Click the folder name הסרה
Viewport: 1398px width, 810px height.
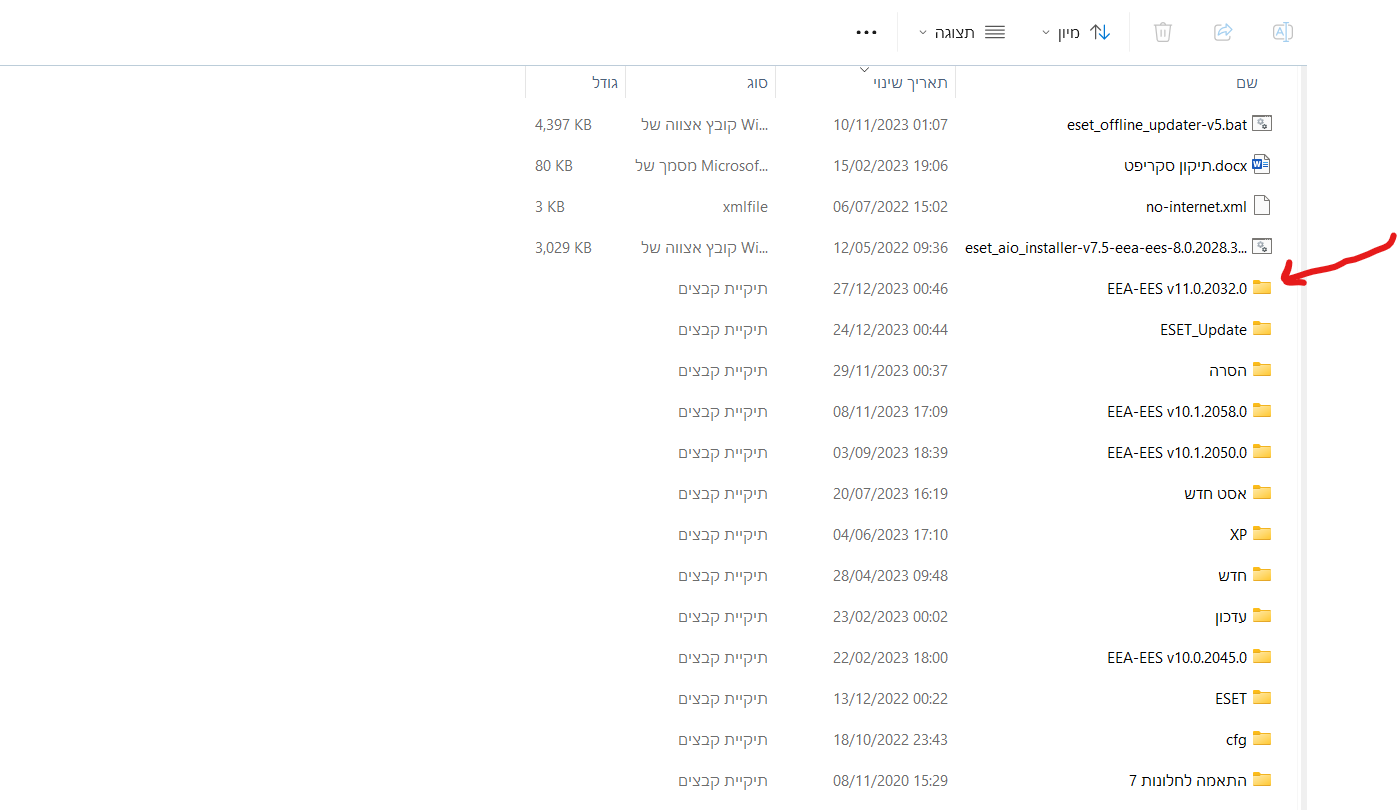point(1228,371)
